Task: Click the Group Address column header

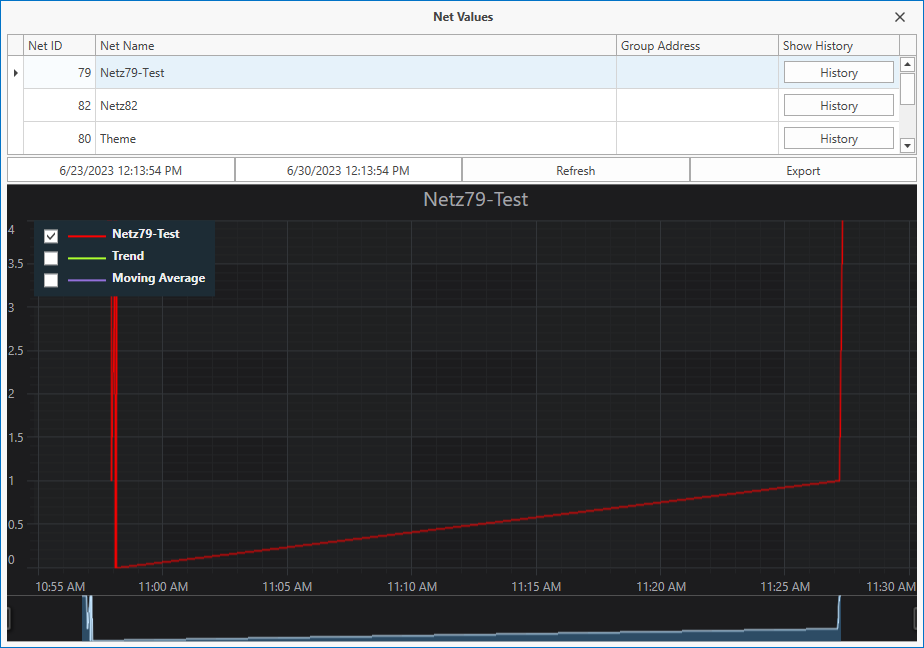Action: (697, 45)
